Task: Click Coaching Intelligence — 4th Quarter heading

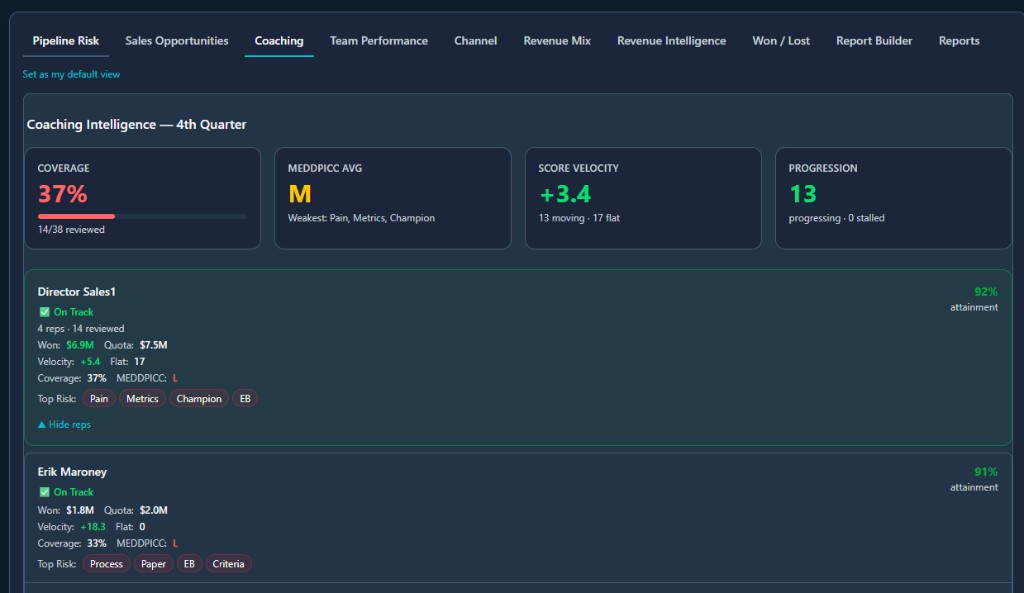Action: pyautogui.click(x=136, y=124)
